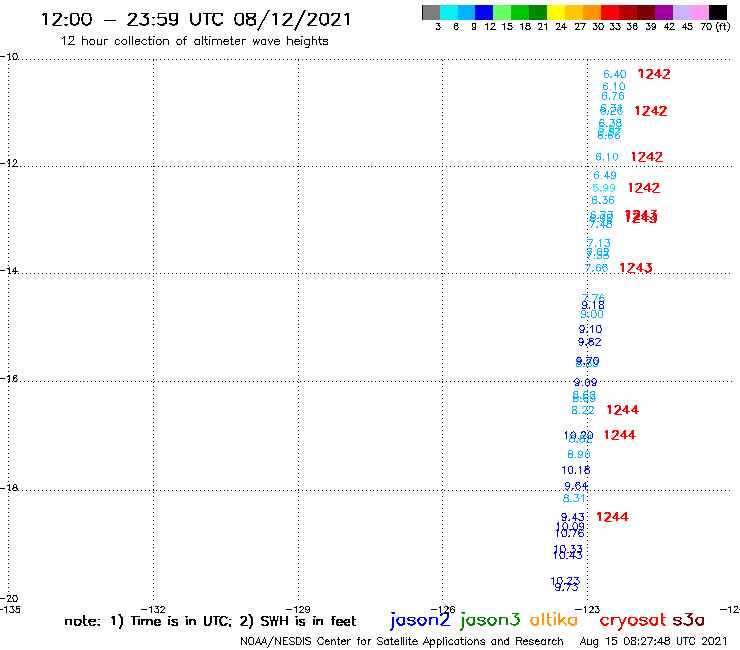Click the 'cryosat' satellite legend label
The image size is (740, 650).
(633, 621)
